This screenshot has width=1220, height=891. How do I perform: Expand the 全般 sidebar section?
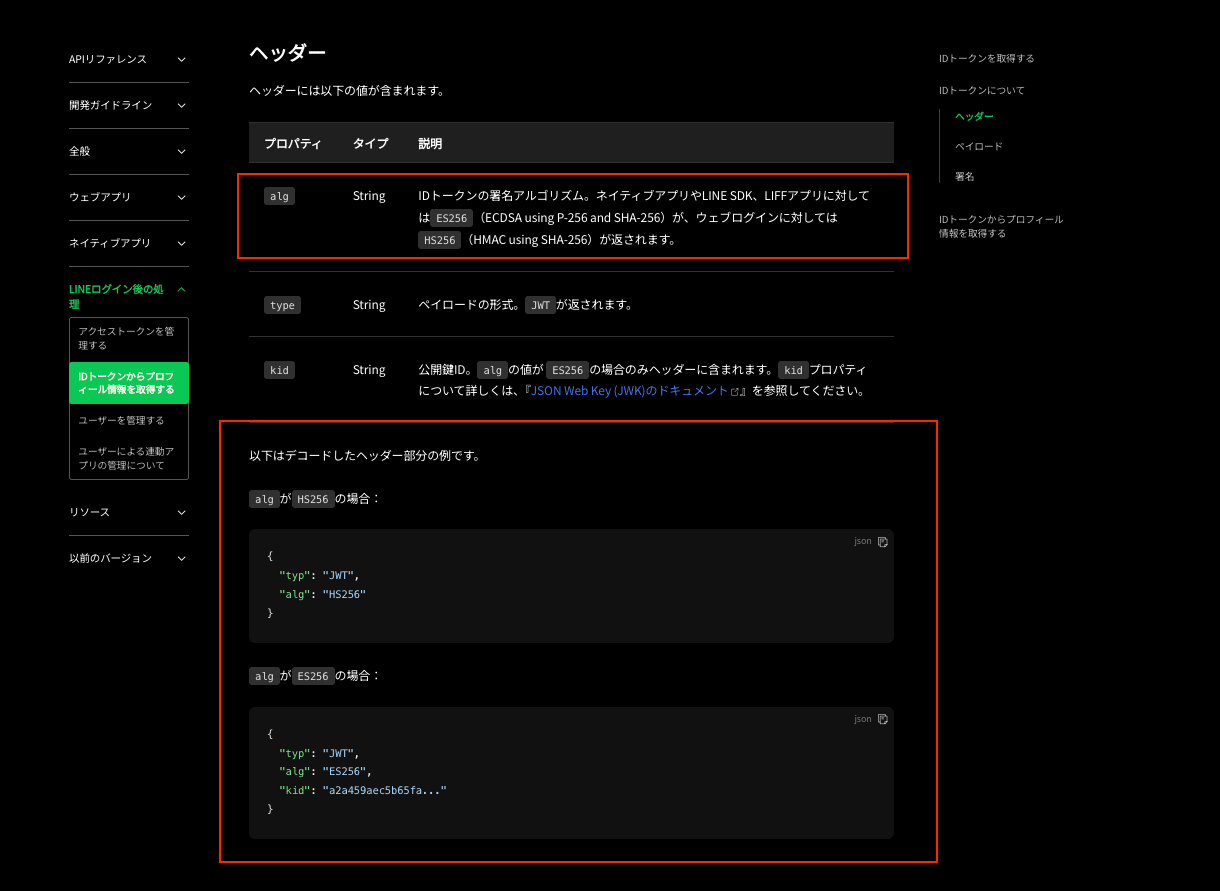(128, 151)
